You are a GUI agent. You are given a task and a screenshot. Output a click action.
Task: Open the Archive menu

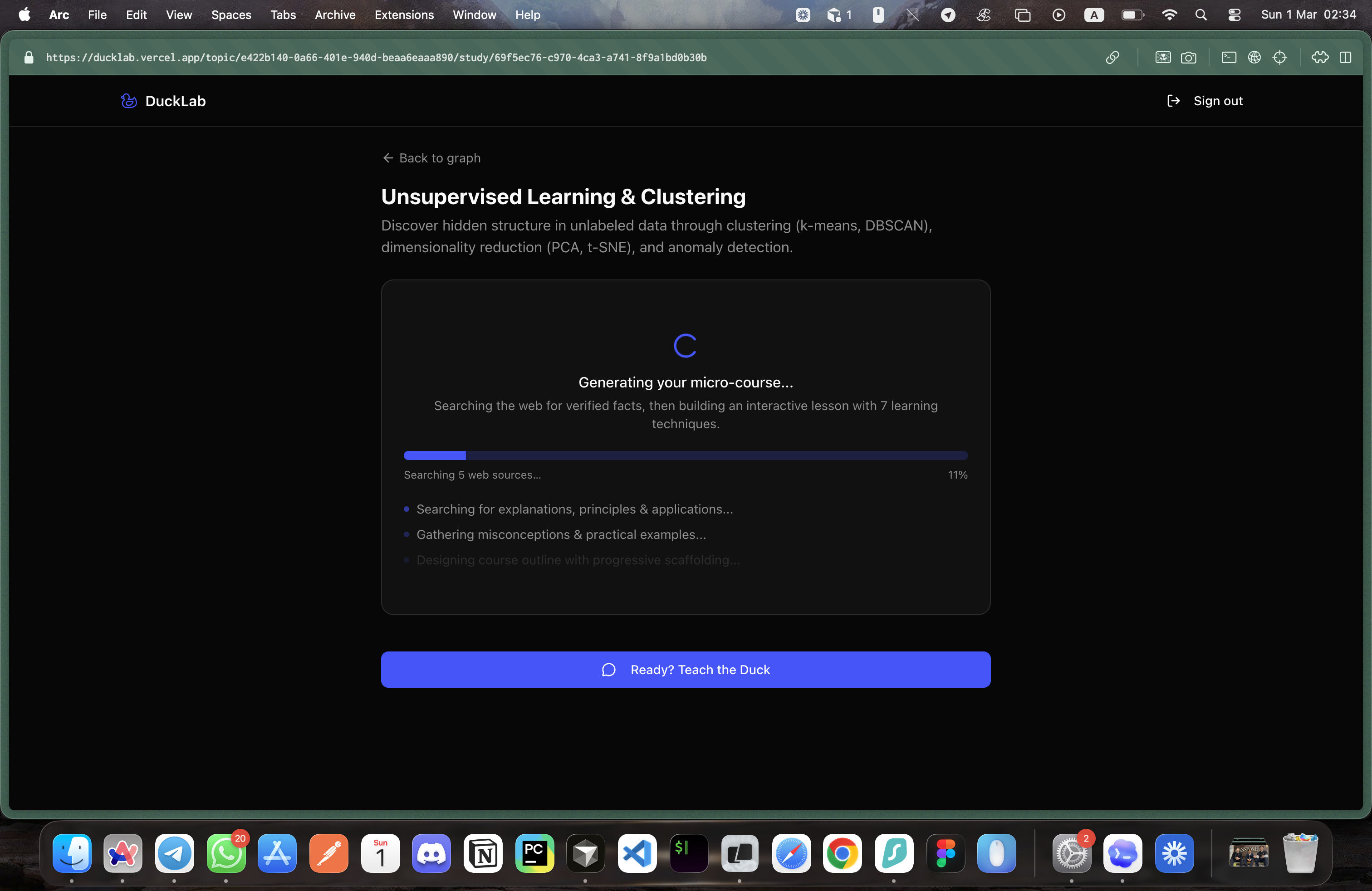click(334, 15)
